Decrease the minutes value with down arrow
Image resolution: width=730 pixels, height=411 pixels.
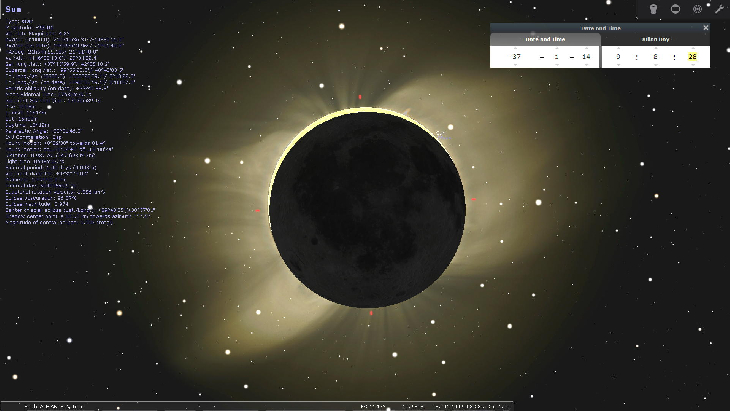(x=655, y=66)
